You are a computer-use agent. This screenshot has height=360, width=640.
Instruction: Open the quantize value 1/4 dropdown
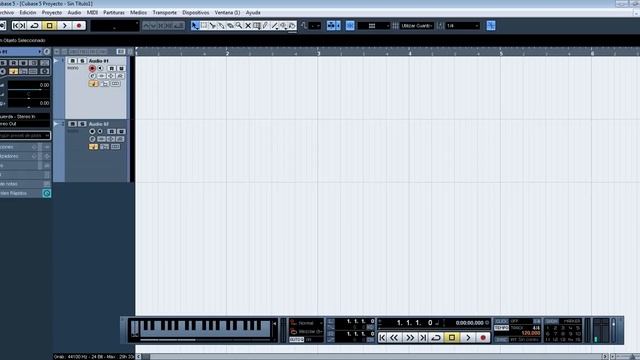pyautogui.click(x=462, y=26)
